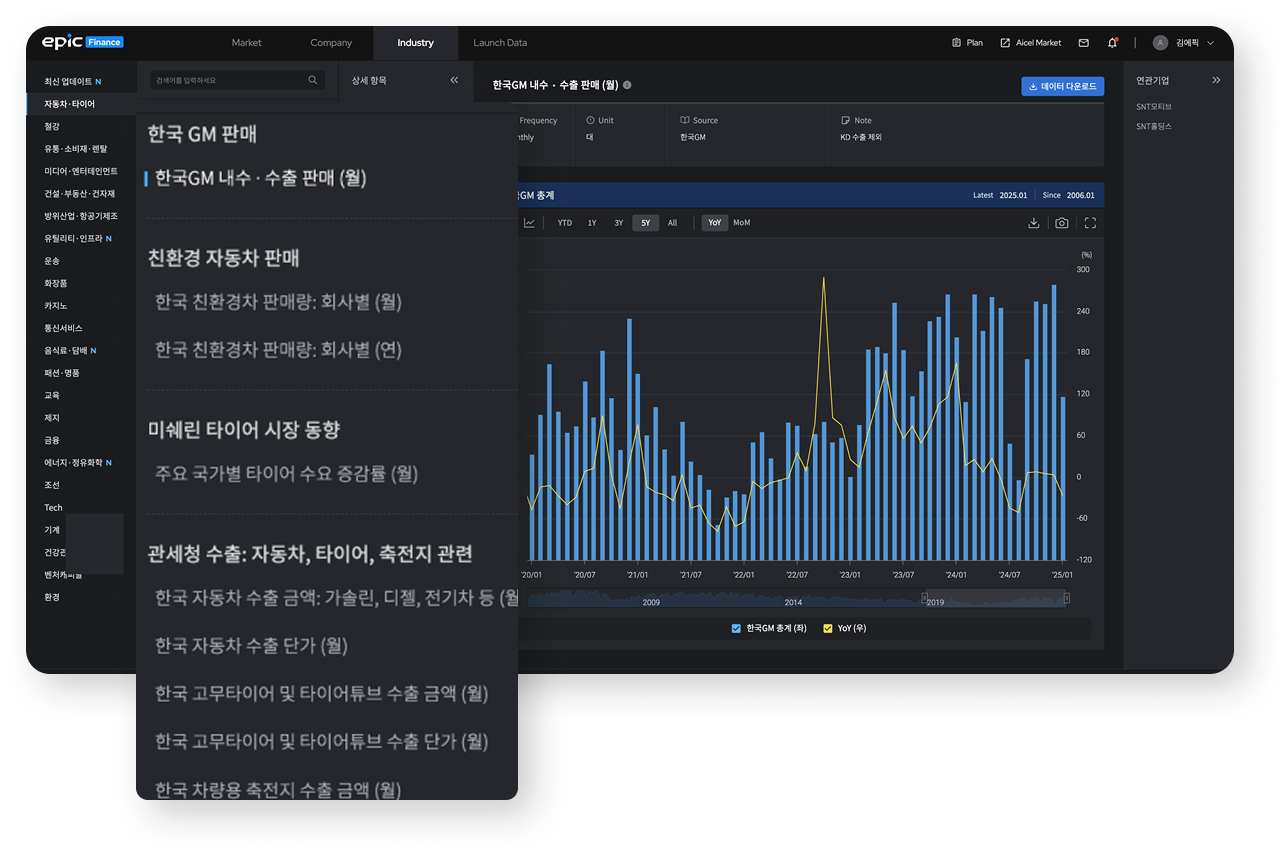Open the Launch Data section
The image size is (1288, 854).
point(500,42)
